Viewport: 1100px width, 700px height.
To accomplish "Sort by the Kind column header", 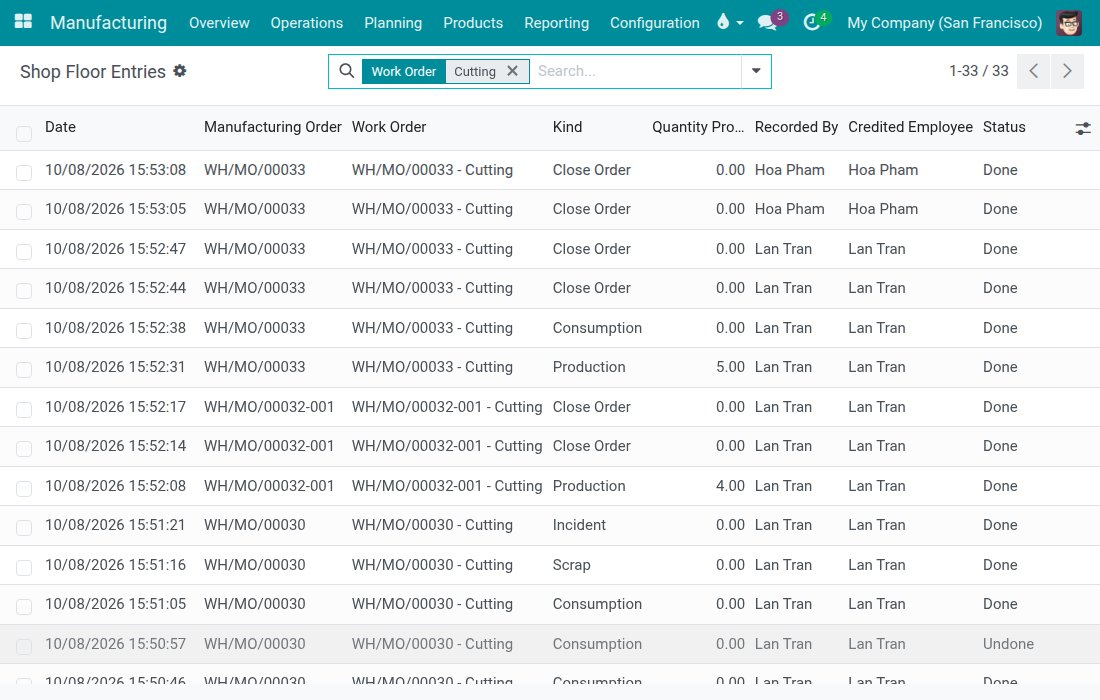I will pyautogui.click(x=568, y=127).
